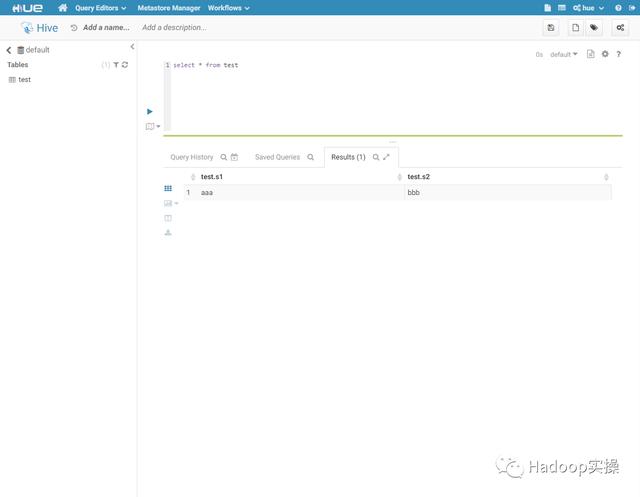
Task: Open the Query Editors menu
Action: [100, 8]
